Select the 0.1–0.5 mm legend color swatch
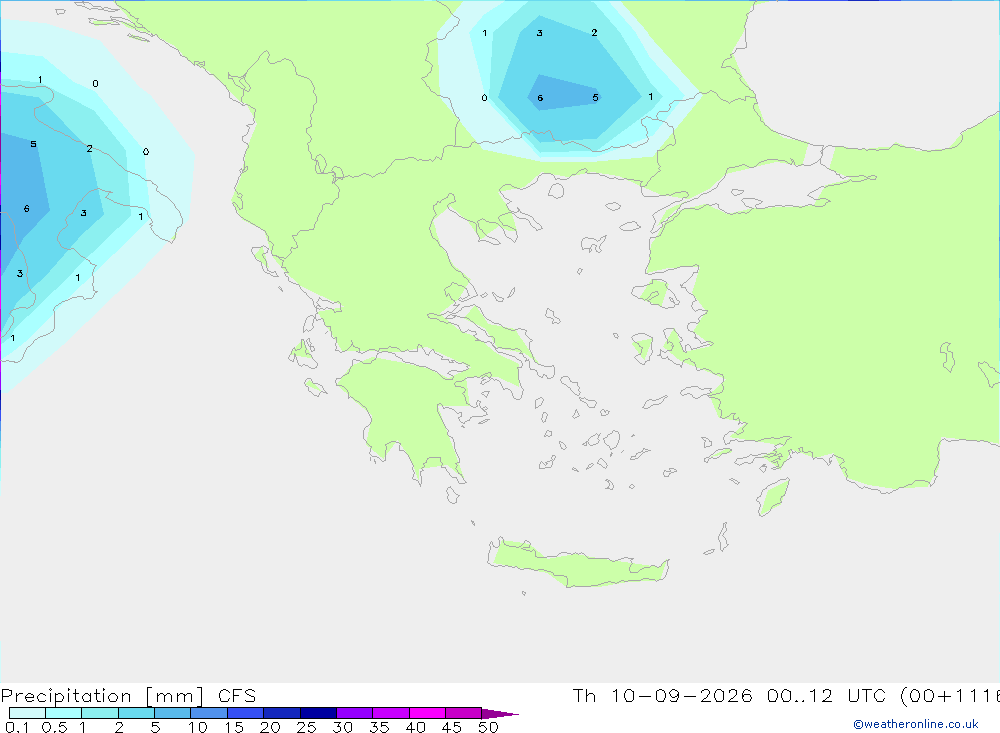 [27, 713]
